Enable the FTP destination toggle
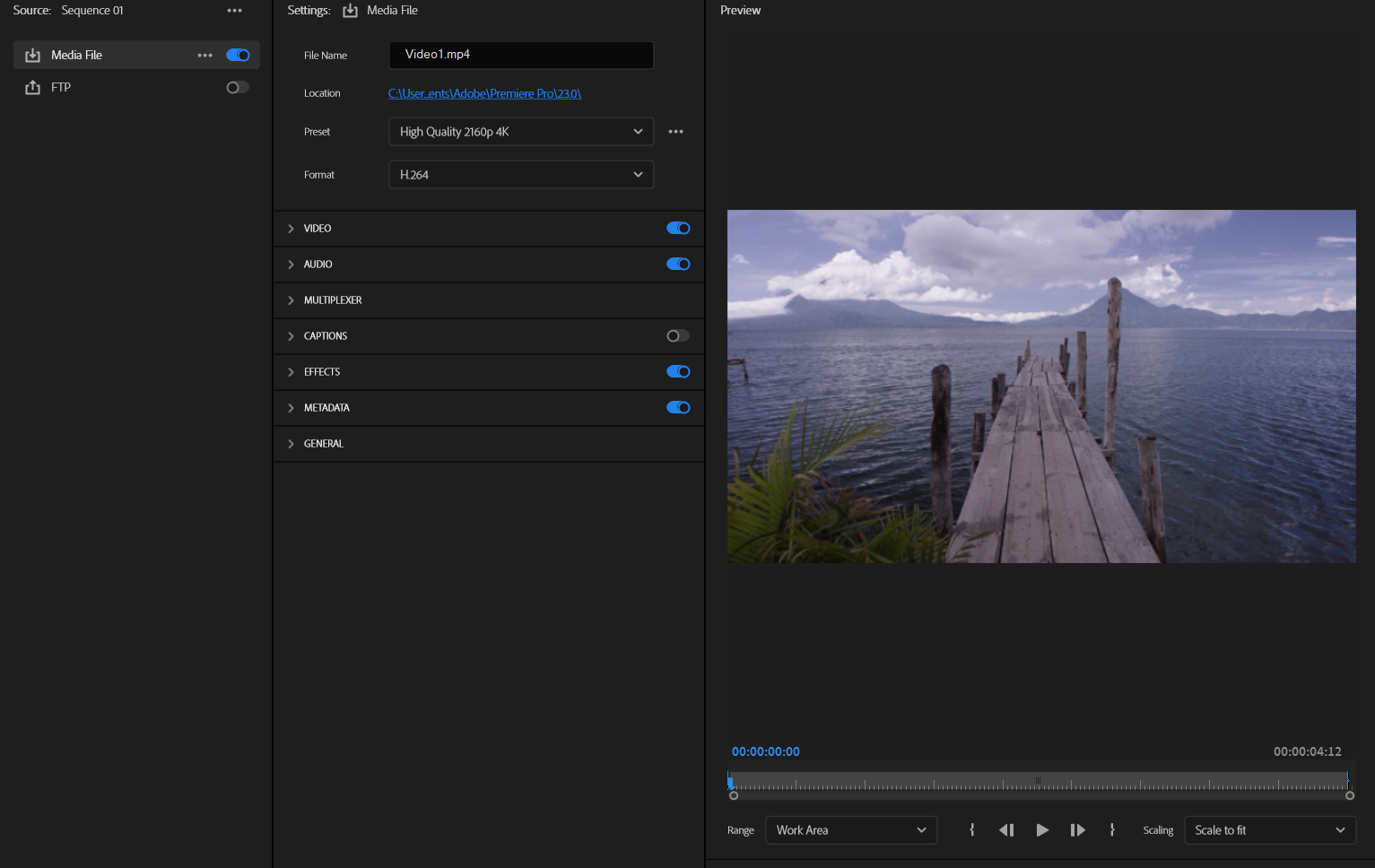 coord(238,88)
